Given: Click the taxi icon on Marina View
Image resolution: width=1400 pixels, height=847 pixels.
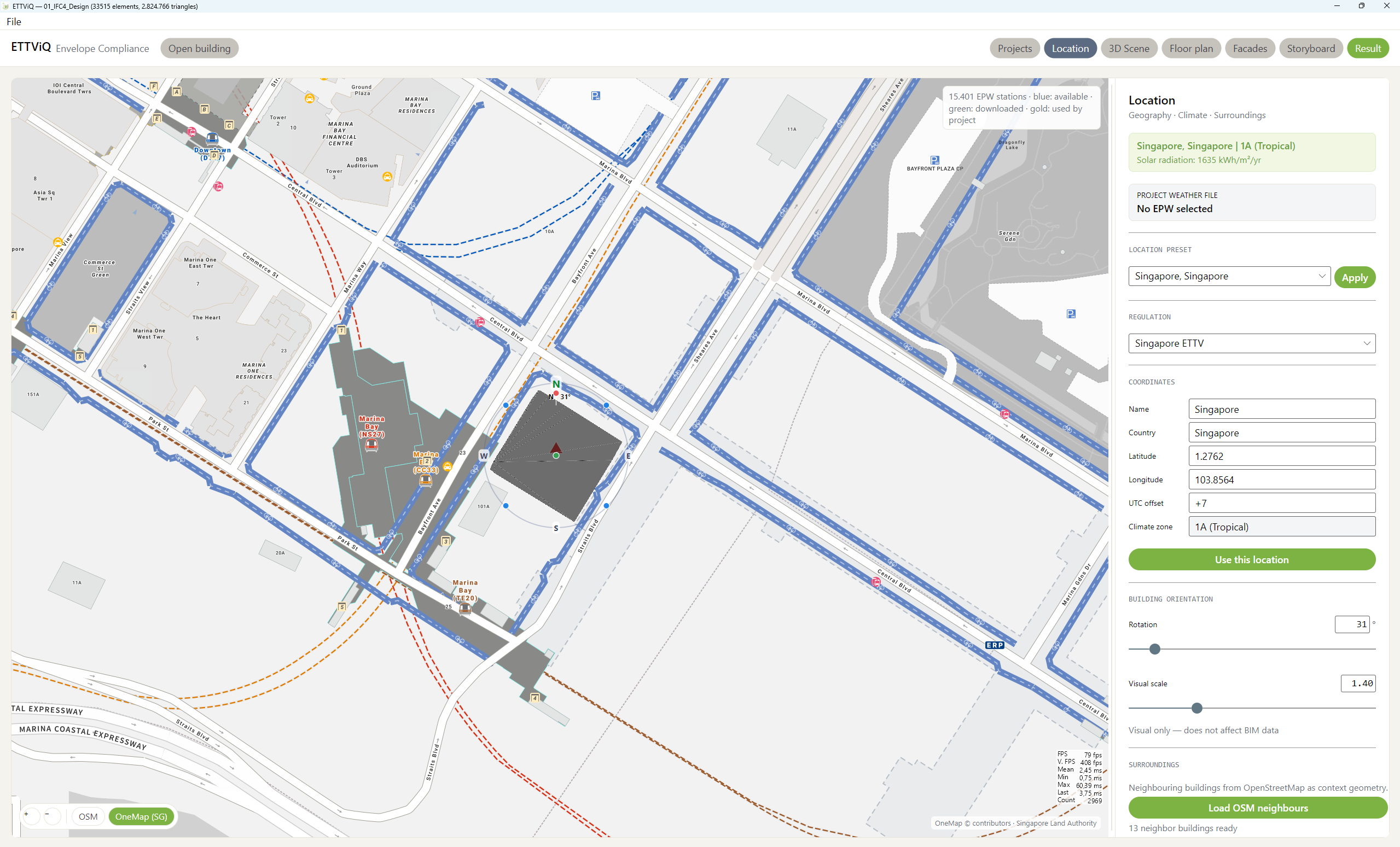Looking at the screenshot, I should 57,242.
